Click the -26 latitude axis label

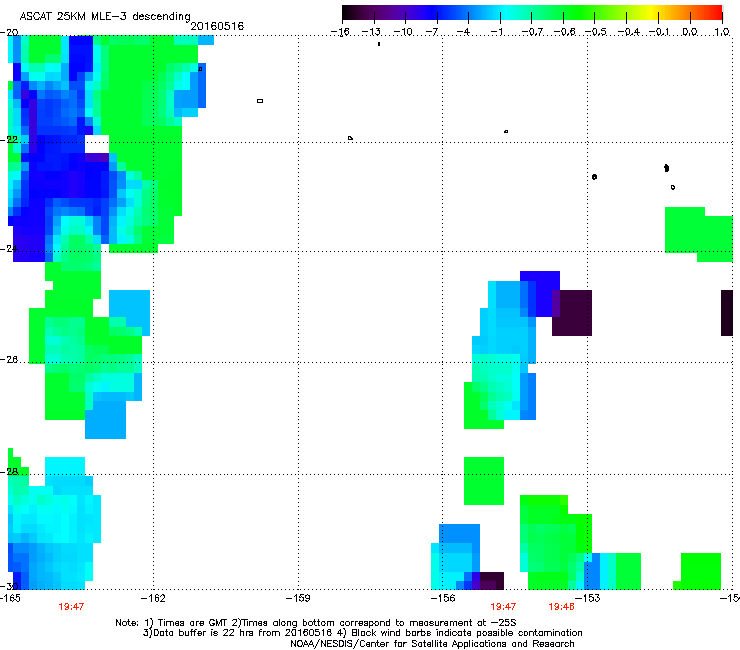[9, 359]
